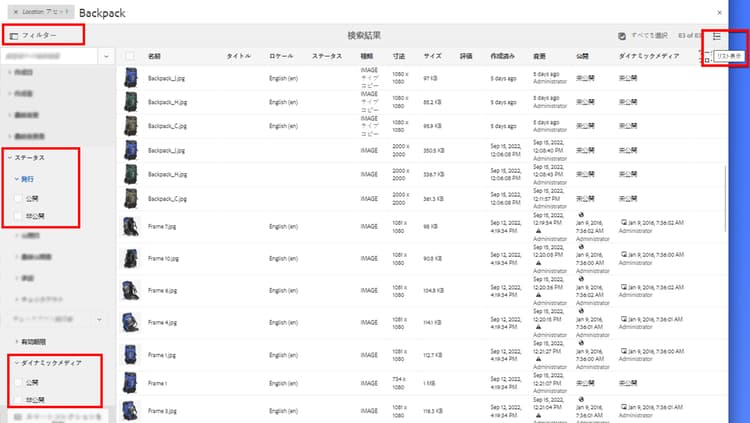This screenshot has width=750, height=423.
Task: Click the すべてを選択 label
Action: (x=649, y=36)
